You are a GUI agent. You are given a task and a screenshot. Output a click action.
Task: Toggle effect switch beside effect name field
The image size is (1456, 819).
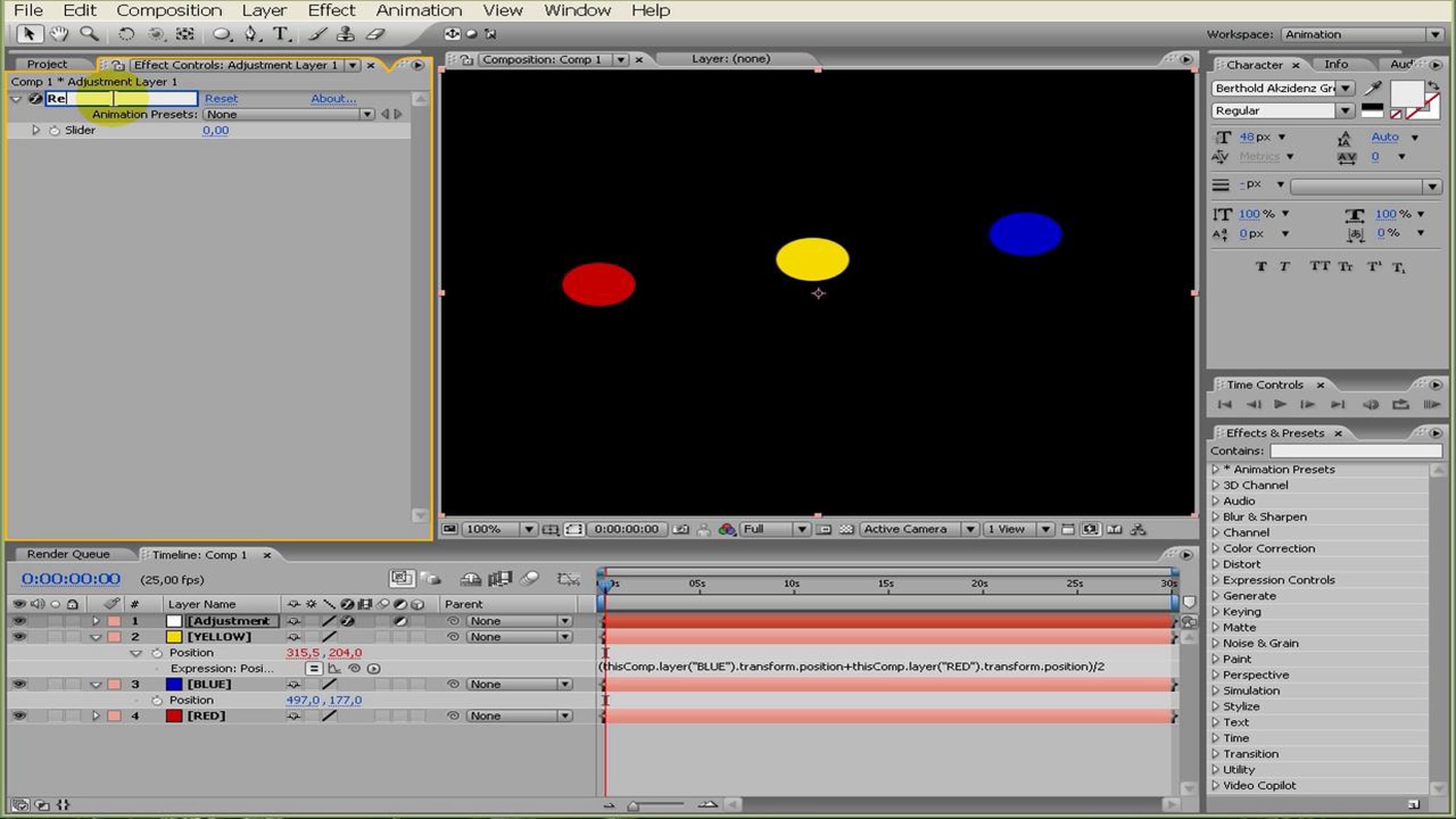tap(35, 98)
